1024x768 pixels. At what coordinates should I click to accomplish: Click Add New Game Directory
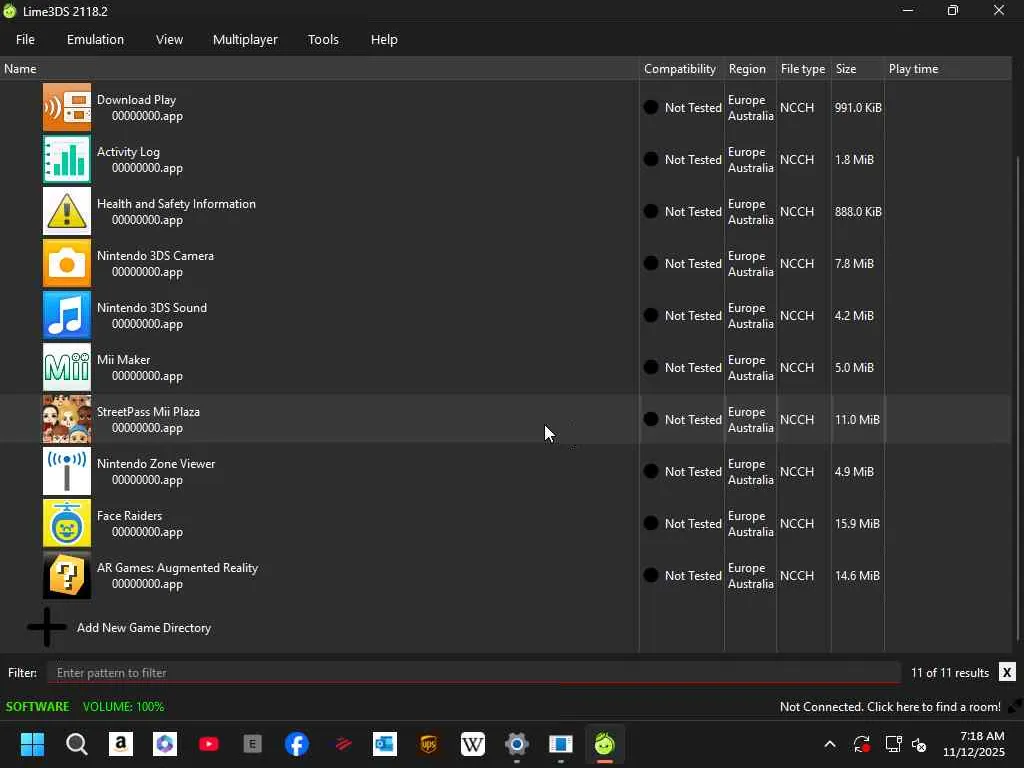pos(144,628)
